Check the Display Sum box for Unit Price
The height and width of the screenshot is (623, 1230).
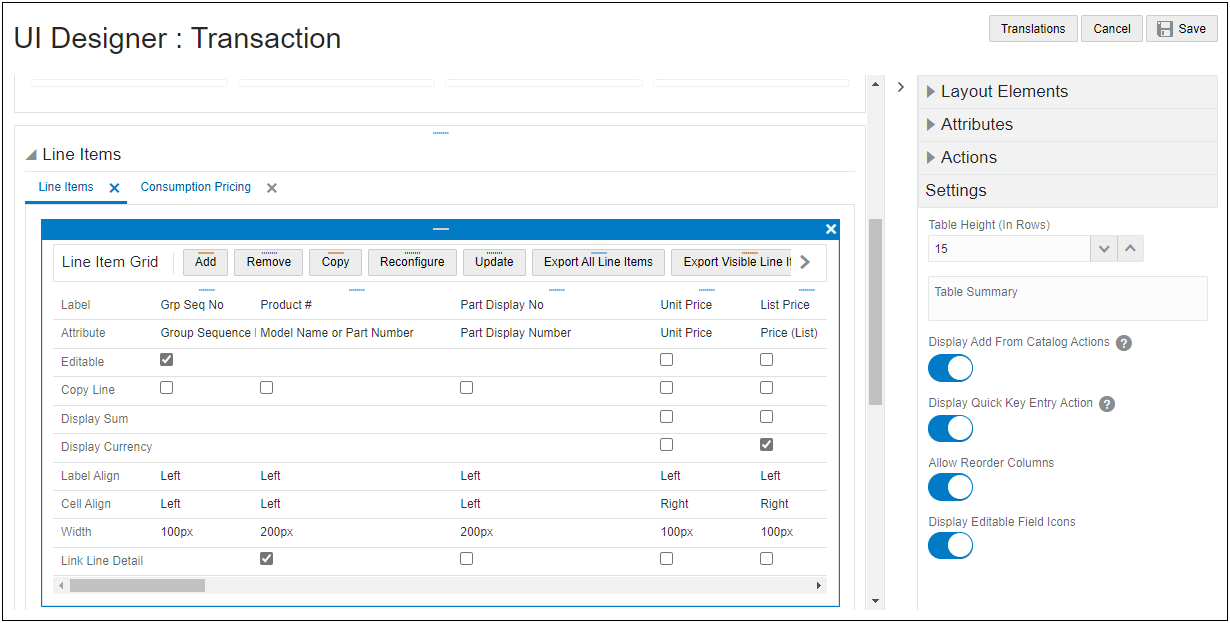(667, 416)
